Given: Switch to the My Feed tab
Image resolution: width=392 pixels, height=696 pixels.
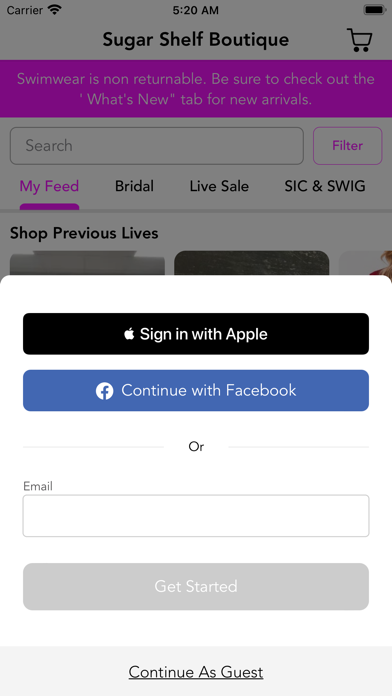Looking at the screenshot, I should click(x=49, y=186).
